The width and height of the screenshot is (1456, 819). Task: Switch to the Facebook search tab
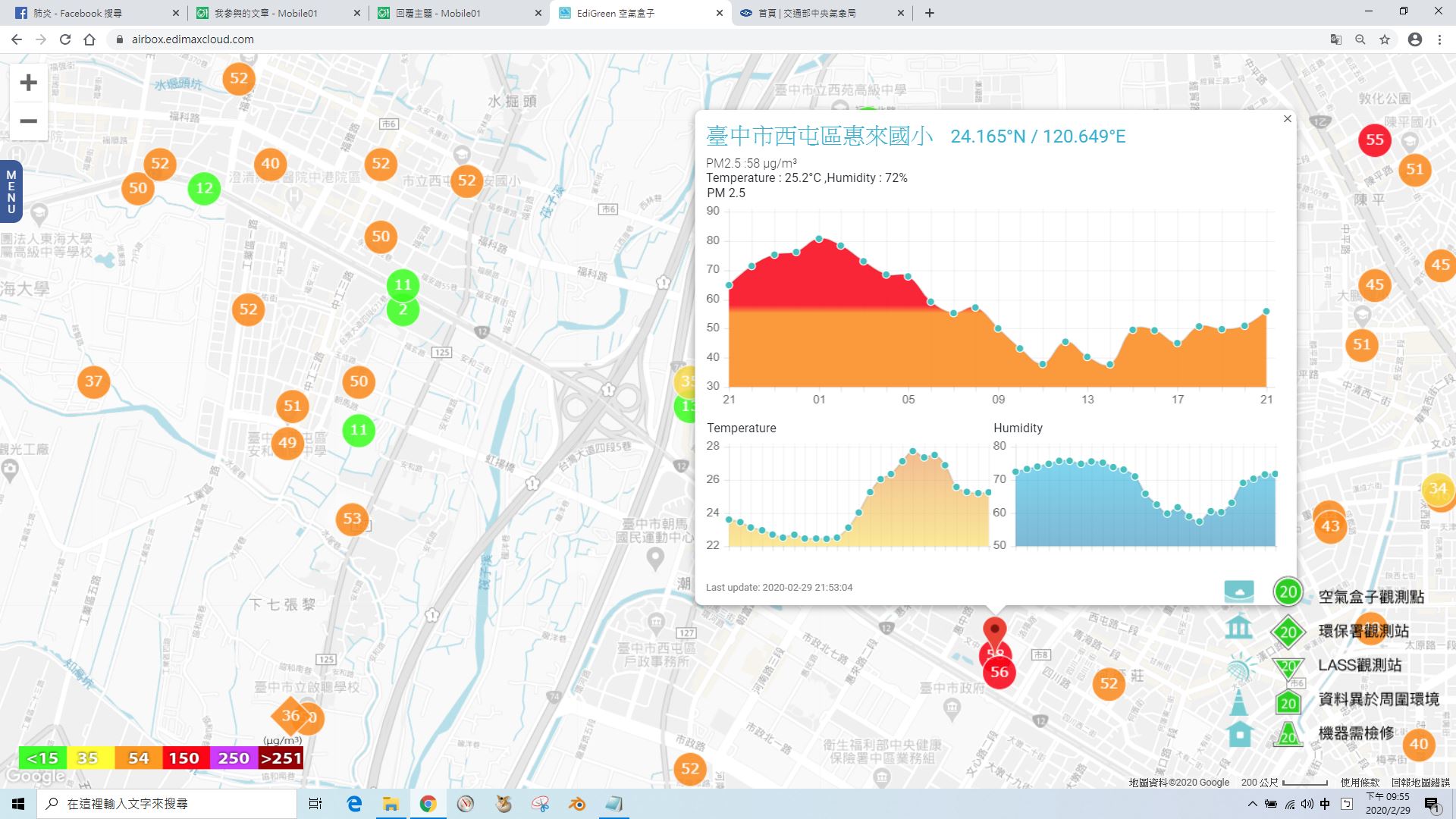pyautogui.click(x=91, y=13)
